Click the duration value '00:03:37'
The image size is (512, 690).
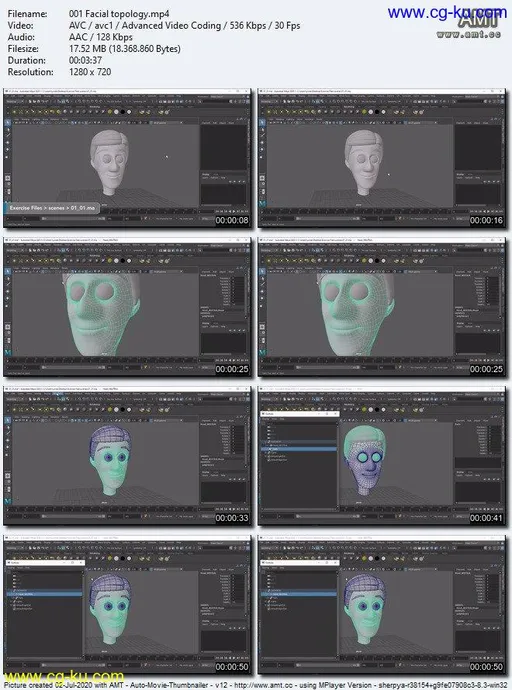[85, 60]
